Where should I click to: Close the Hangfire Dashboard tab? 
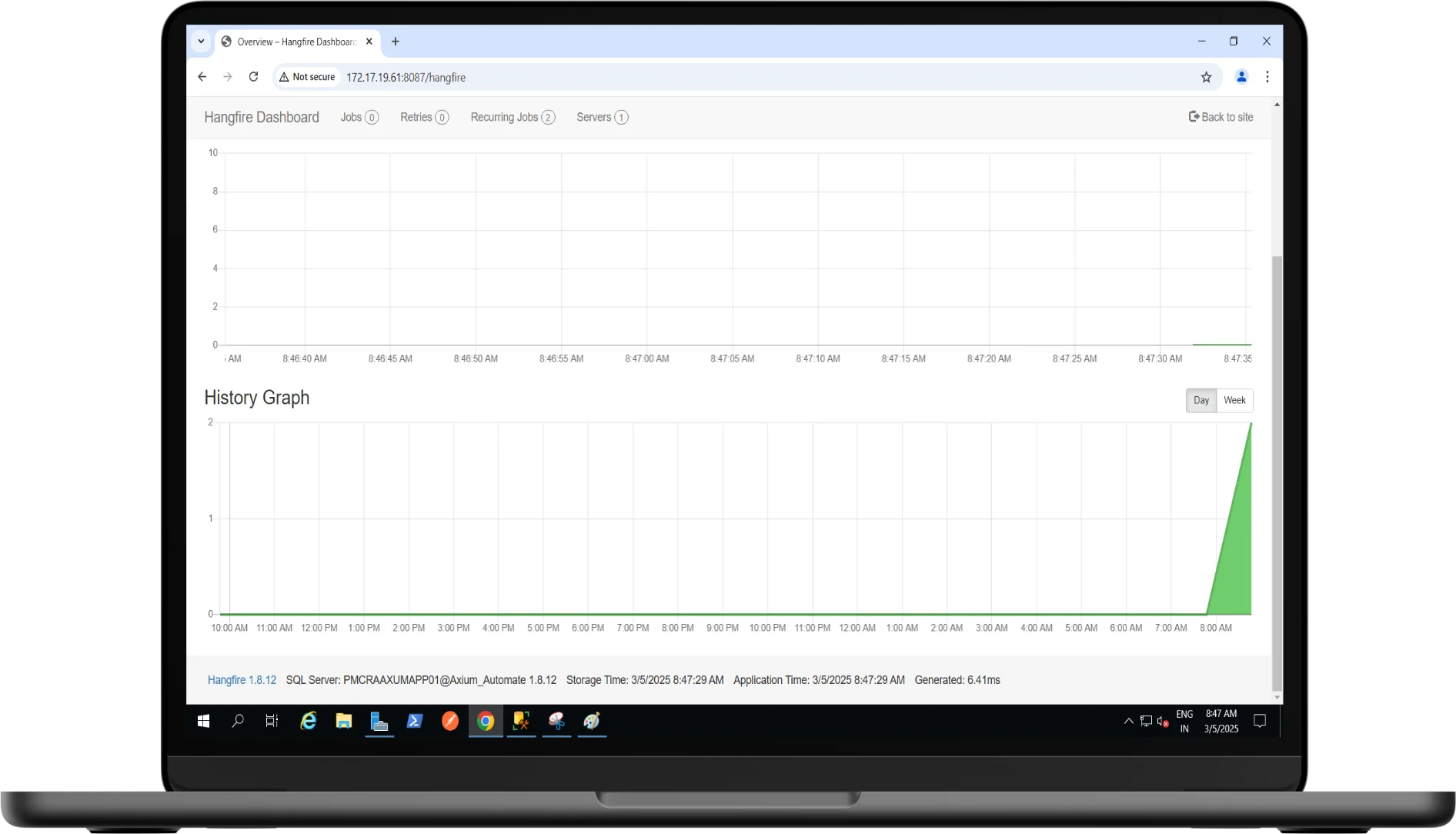[369, 42]
